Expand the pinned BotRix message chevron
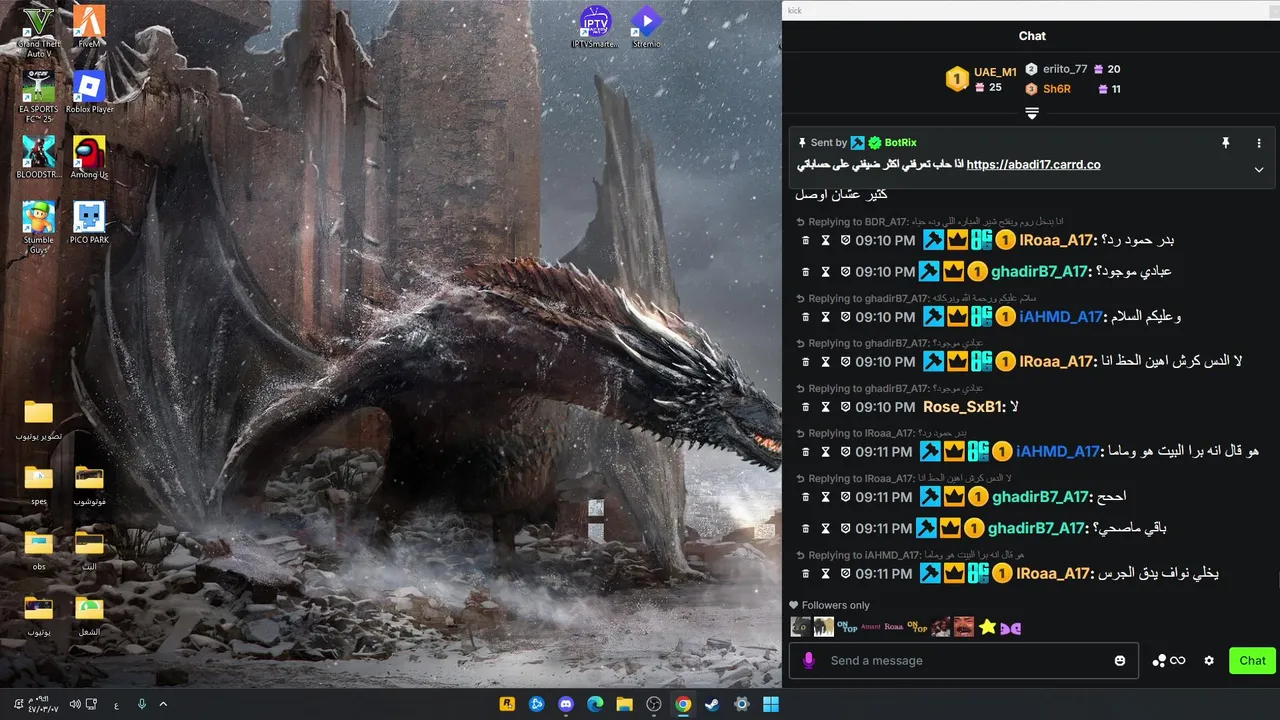Viewport: 1280px width, 720px height. pyautogui.click(x=1259, y=169)
